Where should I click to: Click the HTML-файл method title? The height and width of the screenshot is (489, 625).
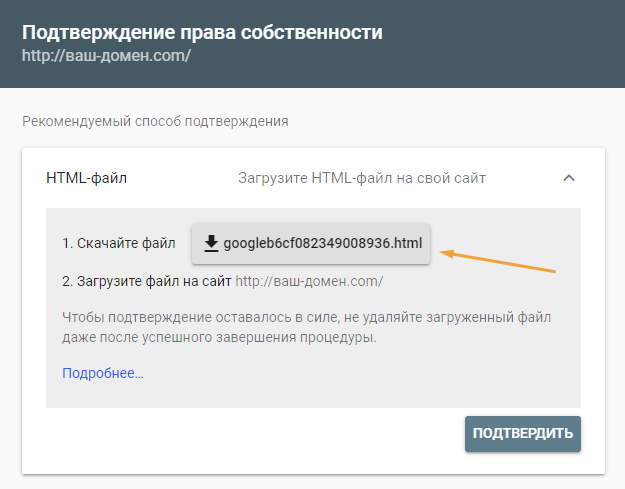(86, 178)
